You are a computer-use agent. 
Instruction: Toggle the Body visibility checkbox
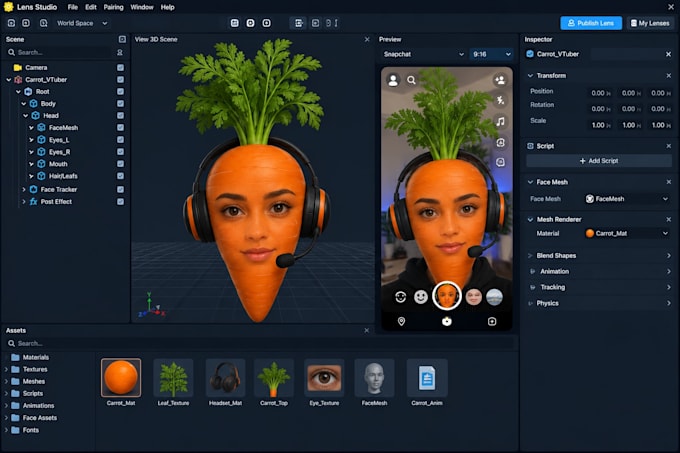pyautogui.click(x=121, y=104)
